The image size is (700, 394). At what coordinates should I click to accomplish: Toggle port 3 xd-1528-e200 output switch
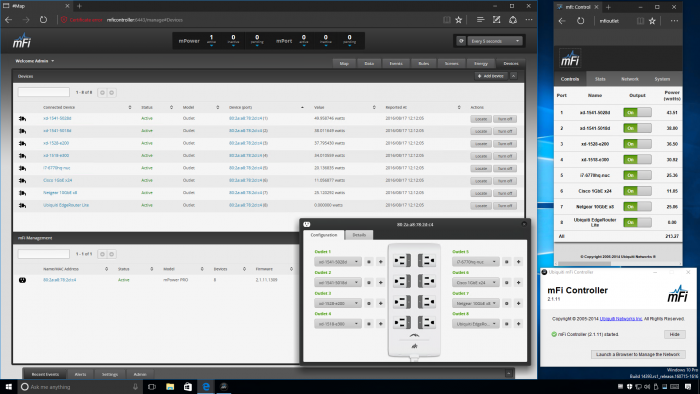(637, 144)
